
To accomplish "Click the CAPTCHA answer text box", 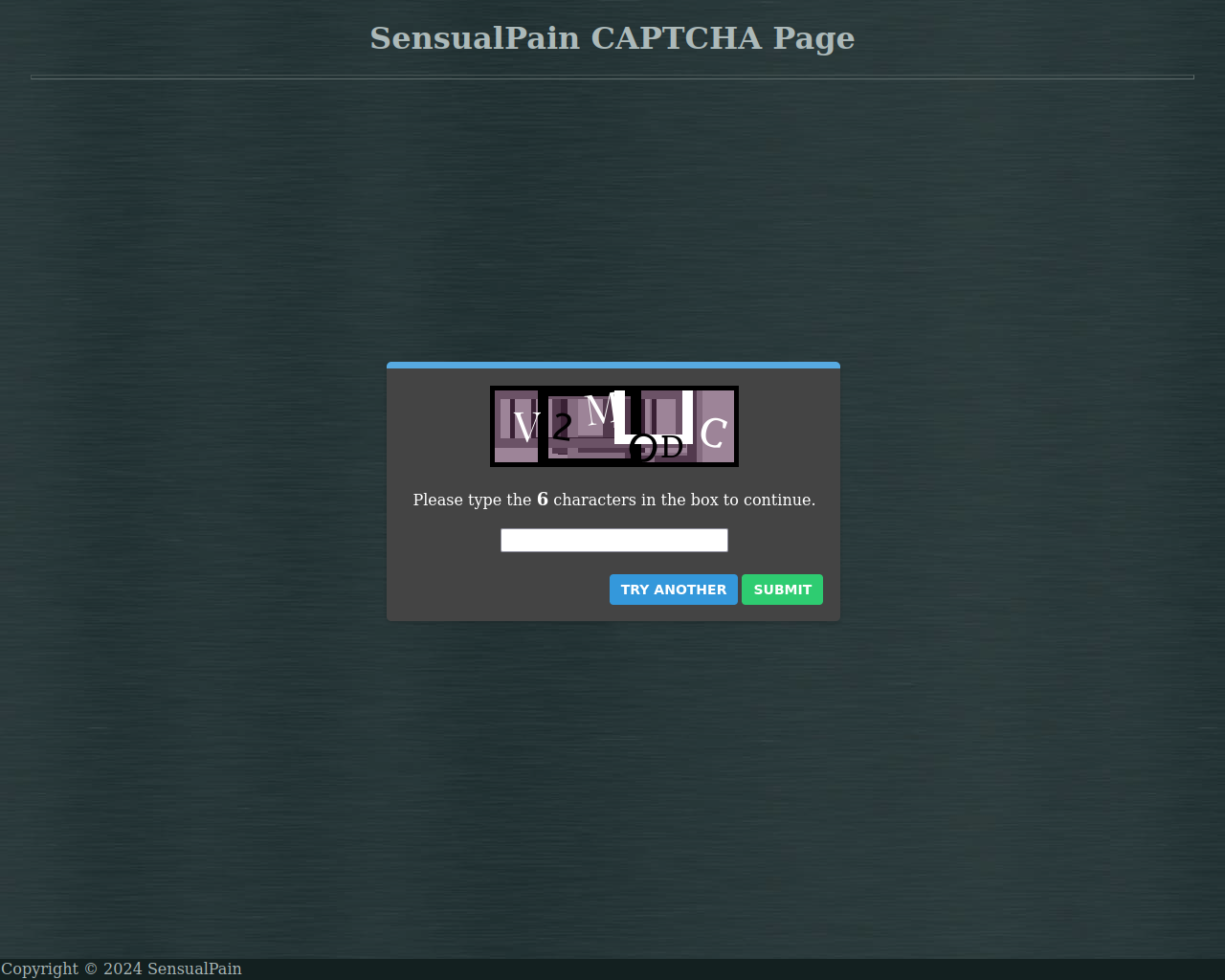I will [x=613, y=541].
